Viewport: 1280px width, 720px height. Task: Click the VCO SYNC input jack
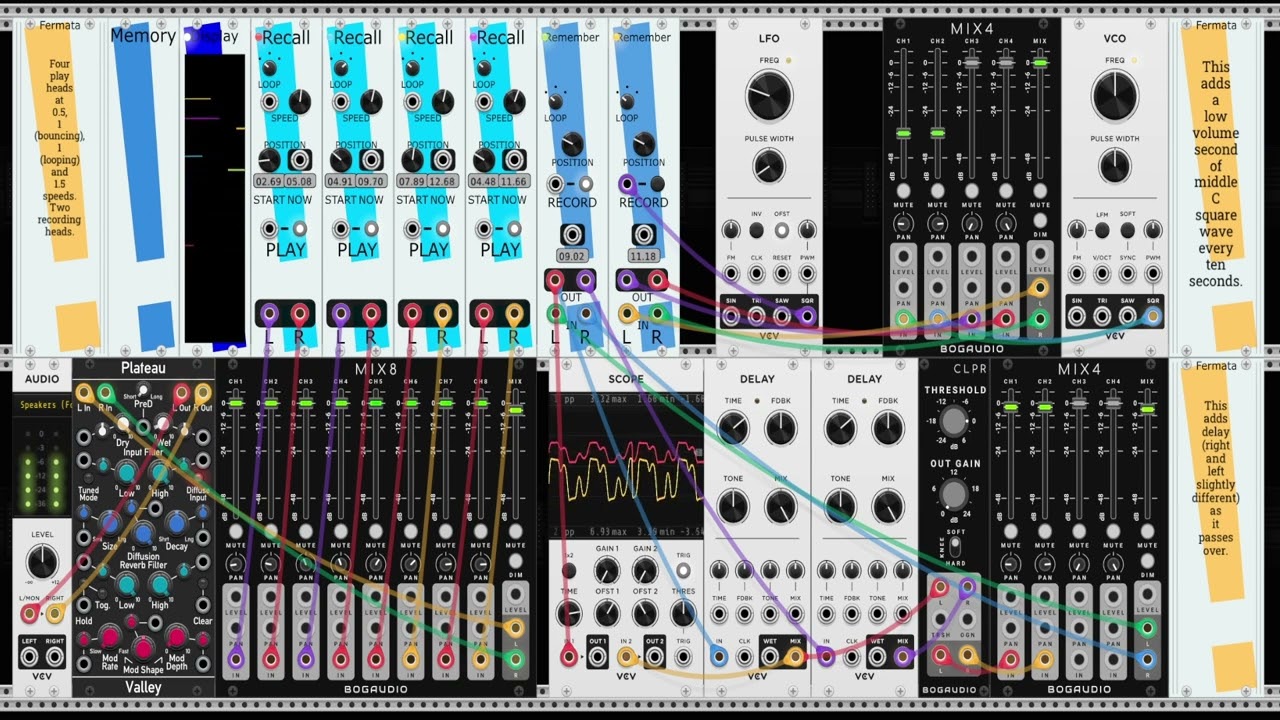pos(1128,274)
